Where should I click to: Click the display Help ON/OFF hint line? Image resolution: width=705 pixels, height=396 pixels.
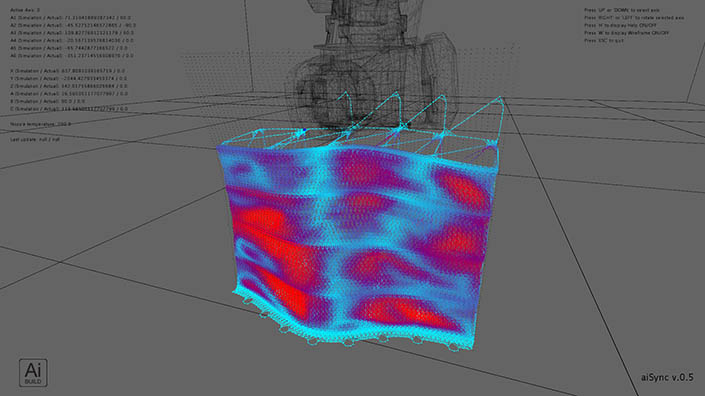[x=620, y=25]
